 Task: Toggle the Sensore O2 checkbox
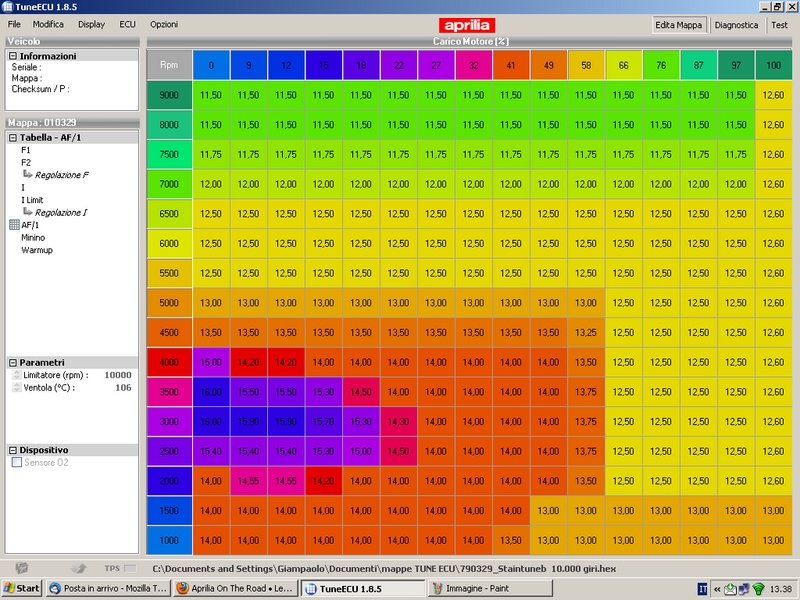click(17, 462)
